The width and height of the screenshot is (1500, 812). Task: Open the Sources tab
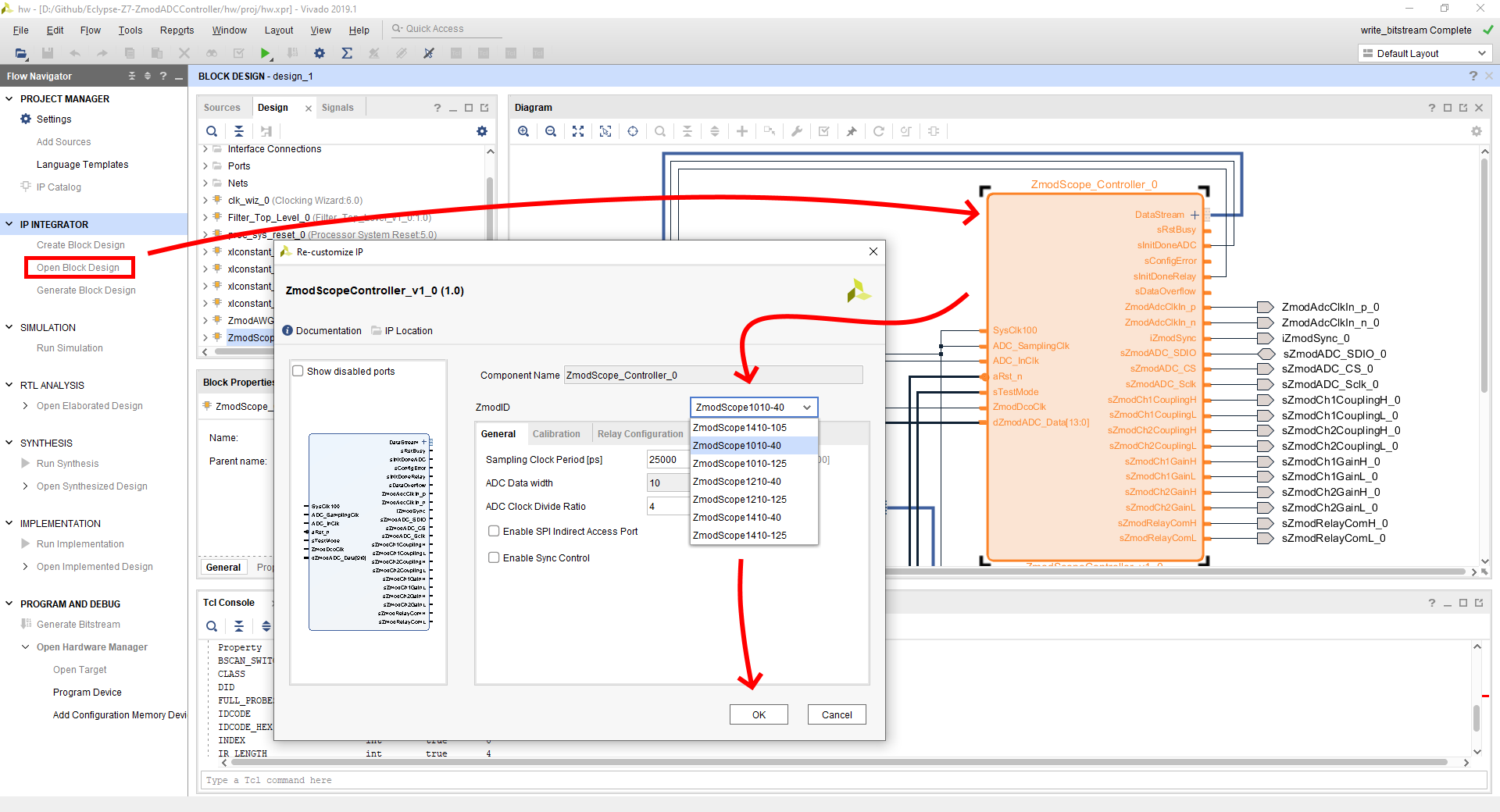[x=222, y=108]
